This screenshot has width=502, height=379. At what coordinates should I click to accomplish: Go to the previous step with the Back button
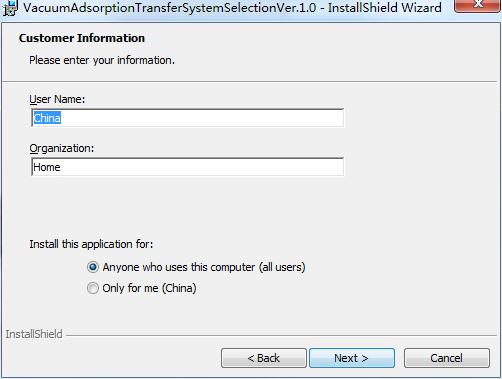264,358
